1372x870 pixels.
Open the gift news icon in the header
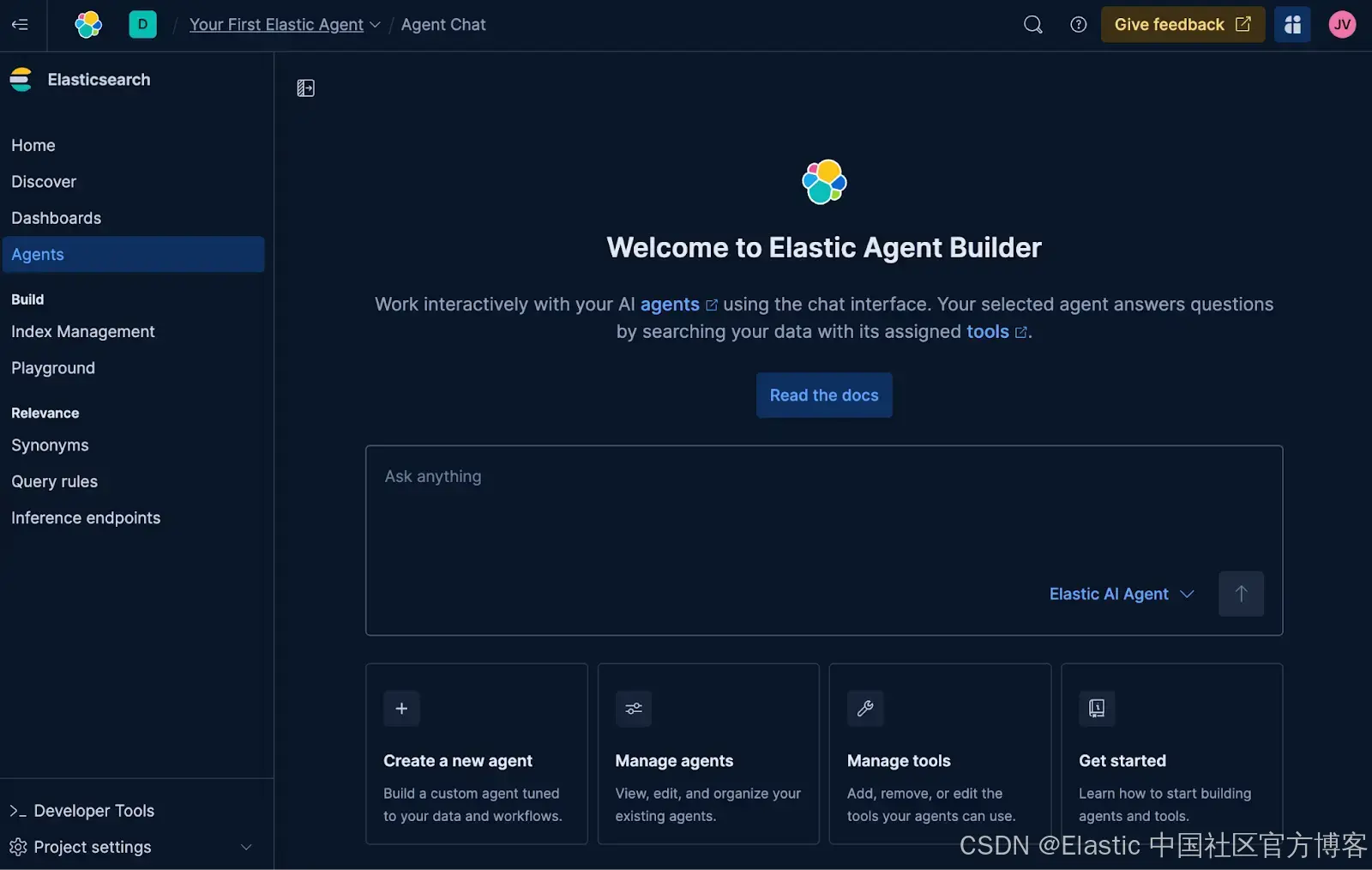pyautogui.click(x=1292, y=24)
